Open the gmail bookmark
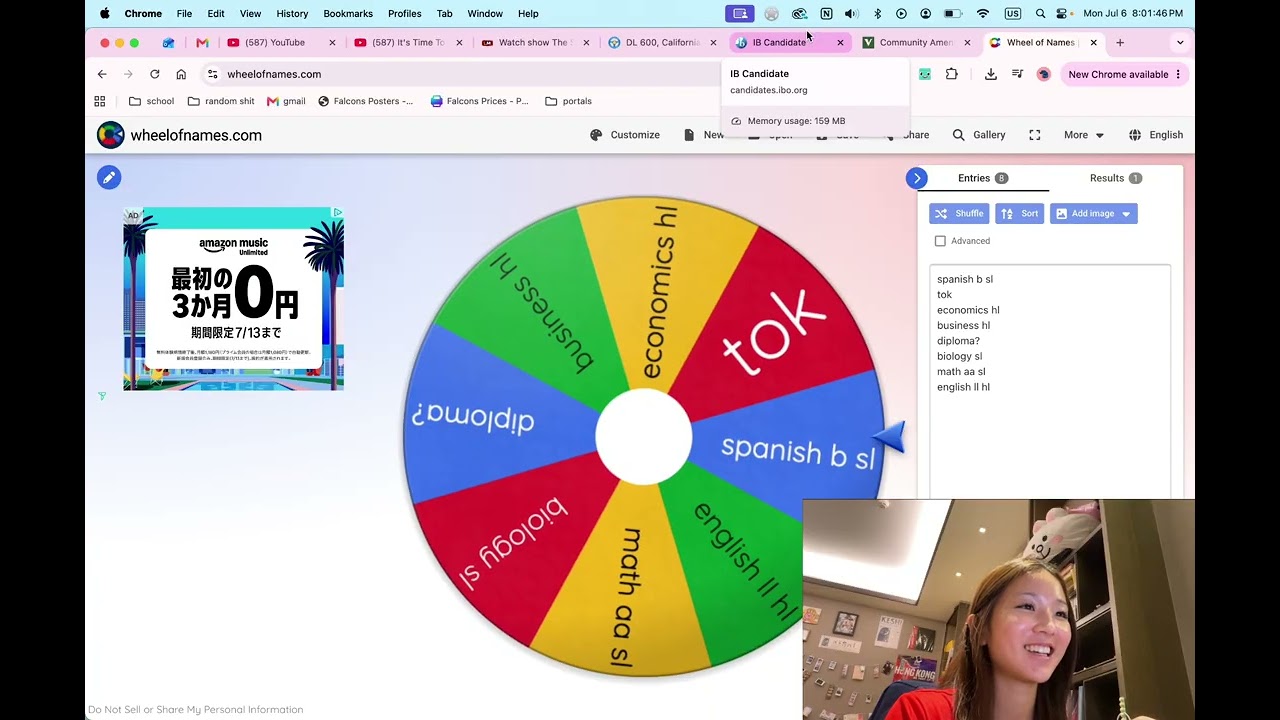 pos(286,101)
